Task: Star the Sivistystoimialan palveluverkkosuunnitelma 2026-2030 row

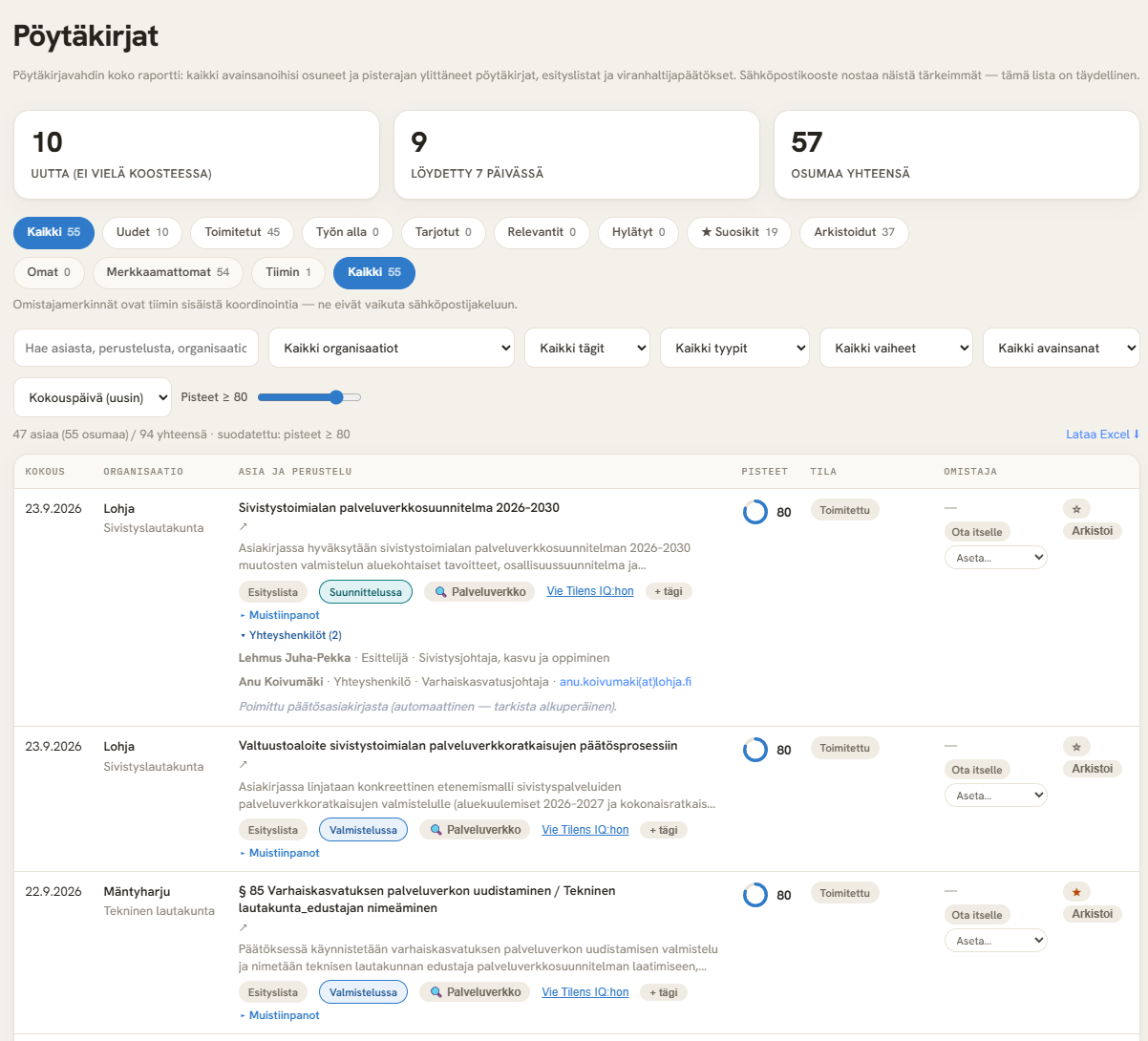Action: [1076, 509]
